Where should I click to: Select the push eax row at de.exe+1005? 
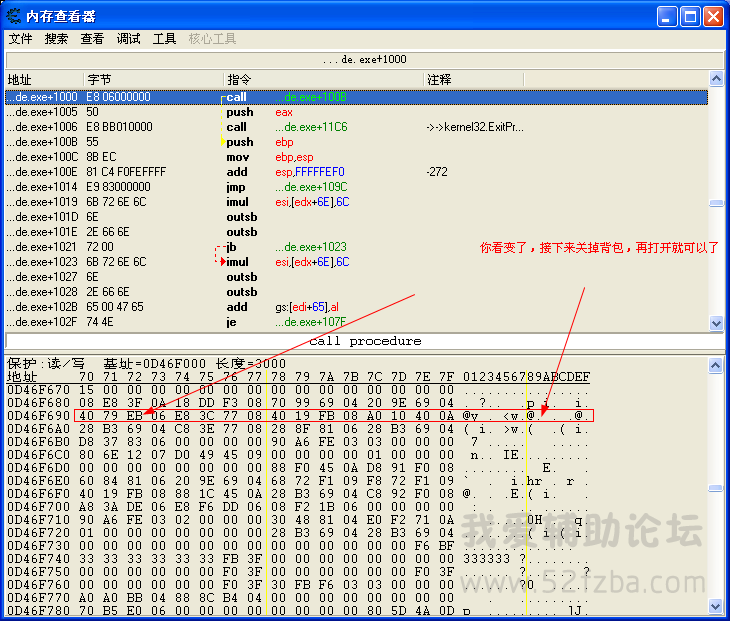(x=357, y=112)
